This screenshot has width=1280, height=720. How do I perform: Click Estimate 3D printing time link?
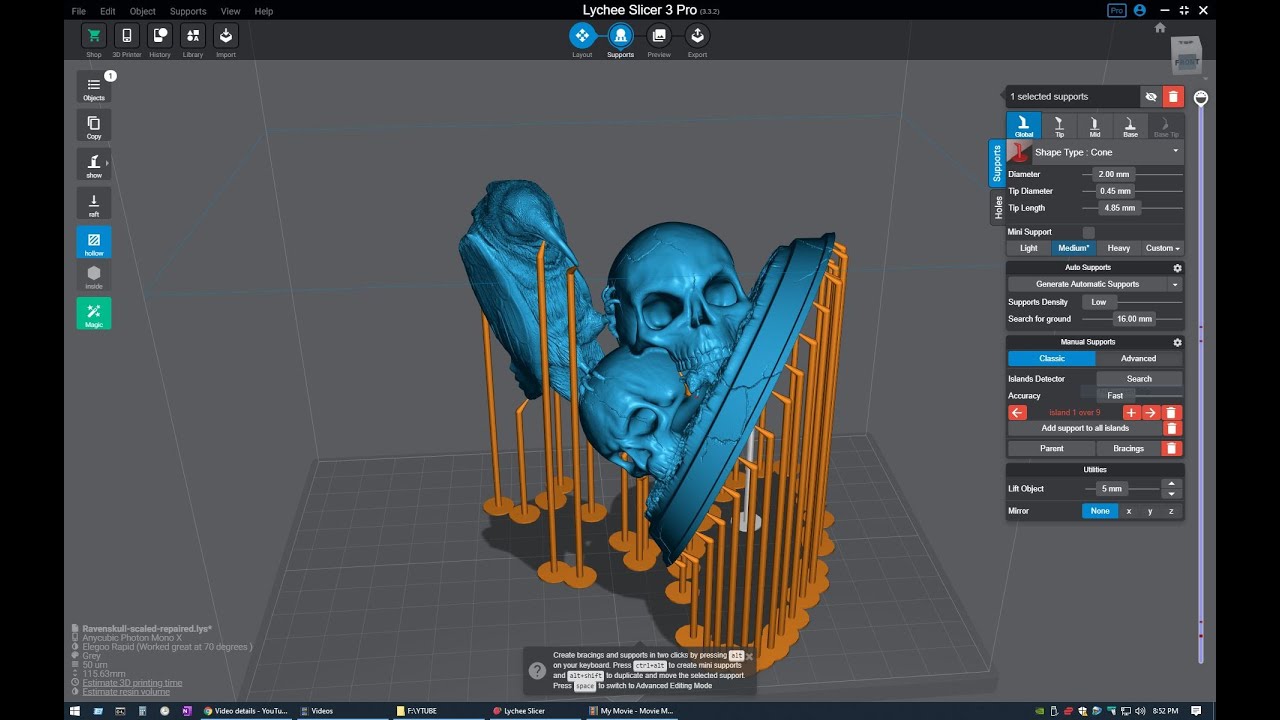132,683
